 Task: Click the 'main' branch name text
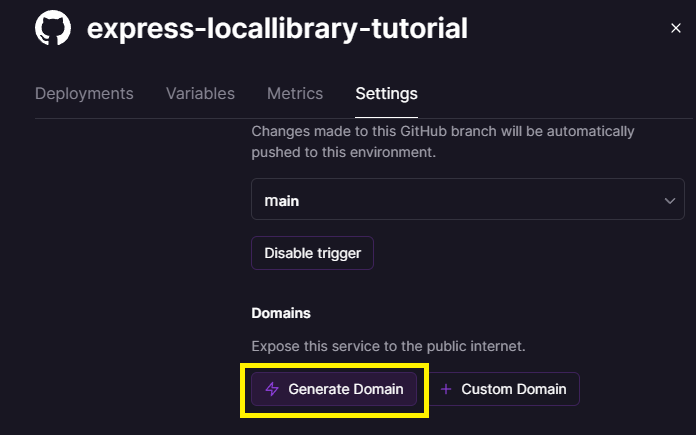tap(282, 200)
